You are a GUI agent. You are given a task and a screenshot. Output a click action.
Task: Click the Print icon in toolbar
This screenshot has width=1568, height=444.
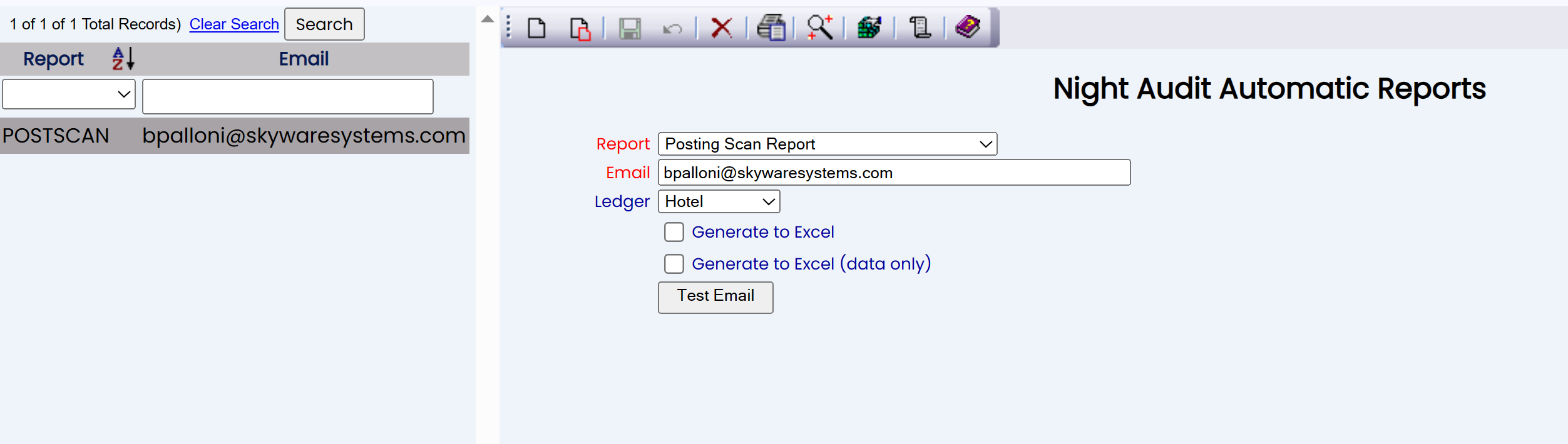pos(771,28)
